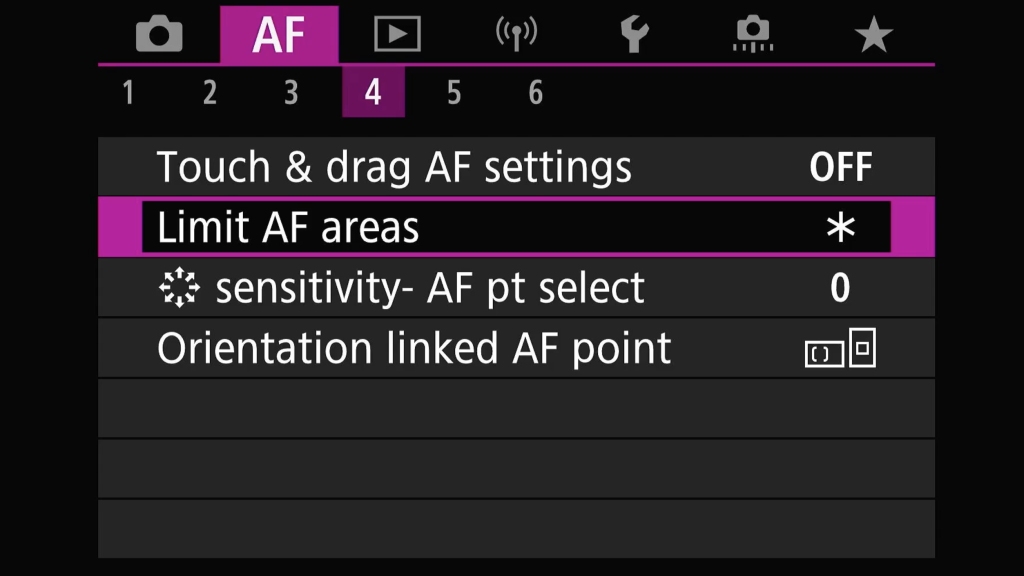Go to AF page 6
The width and height of the screenshot is (1024, 576).
coord(536,92)
